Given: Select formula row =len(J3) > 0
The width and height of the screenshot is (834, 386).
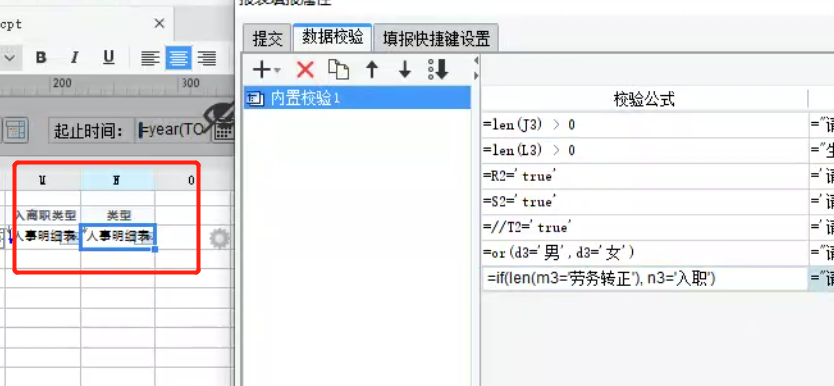Looking at the screenshot, I should pos(644,125).
